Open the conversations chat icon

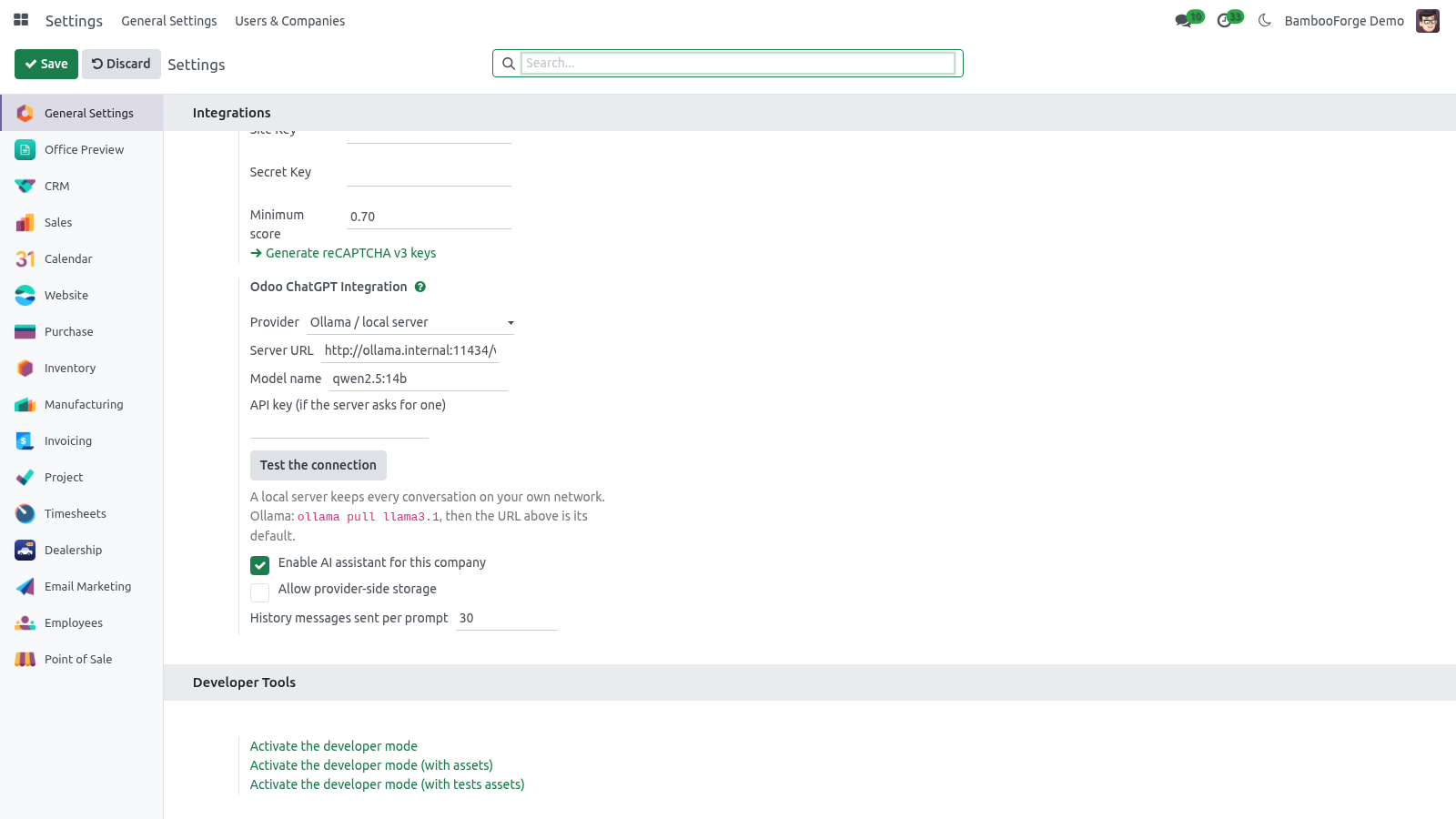1183,21
